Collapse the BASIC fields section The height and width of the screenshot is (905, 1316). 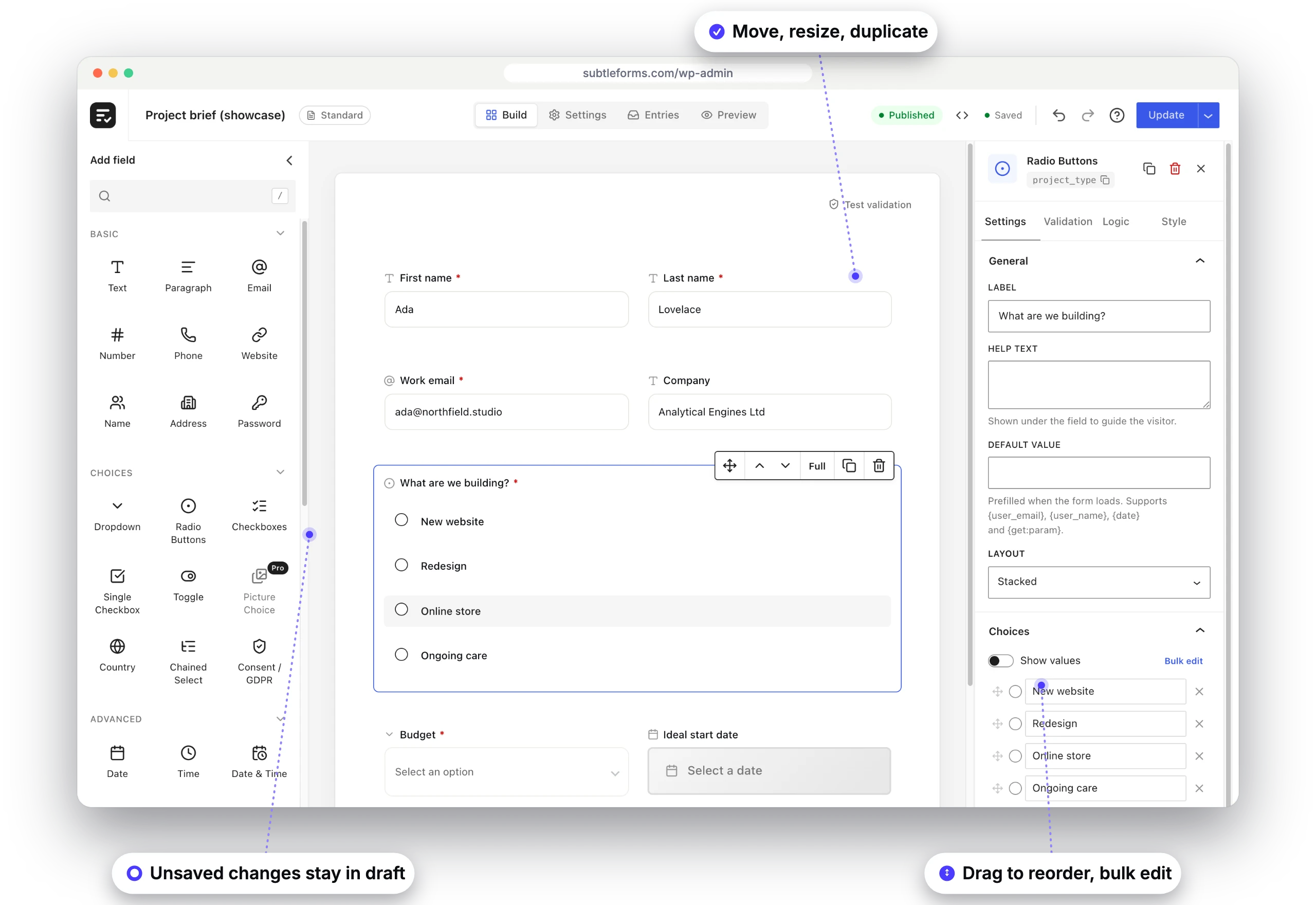[x=280, y=233]
